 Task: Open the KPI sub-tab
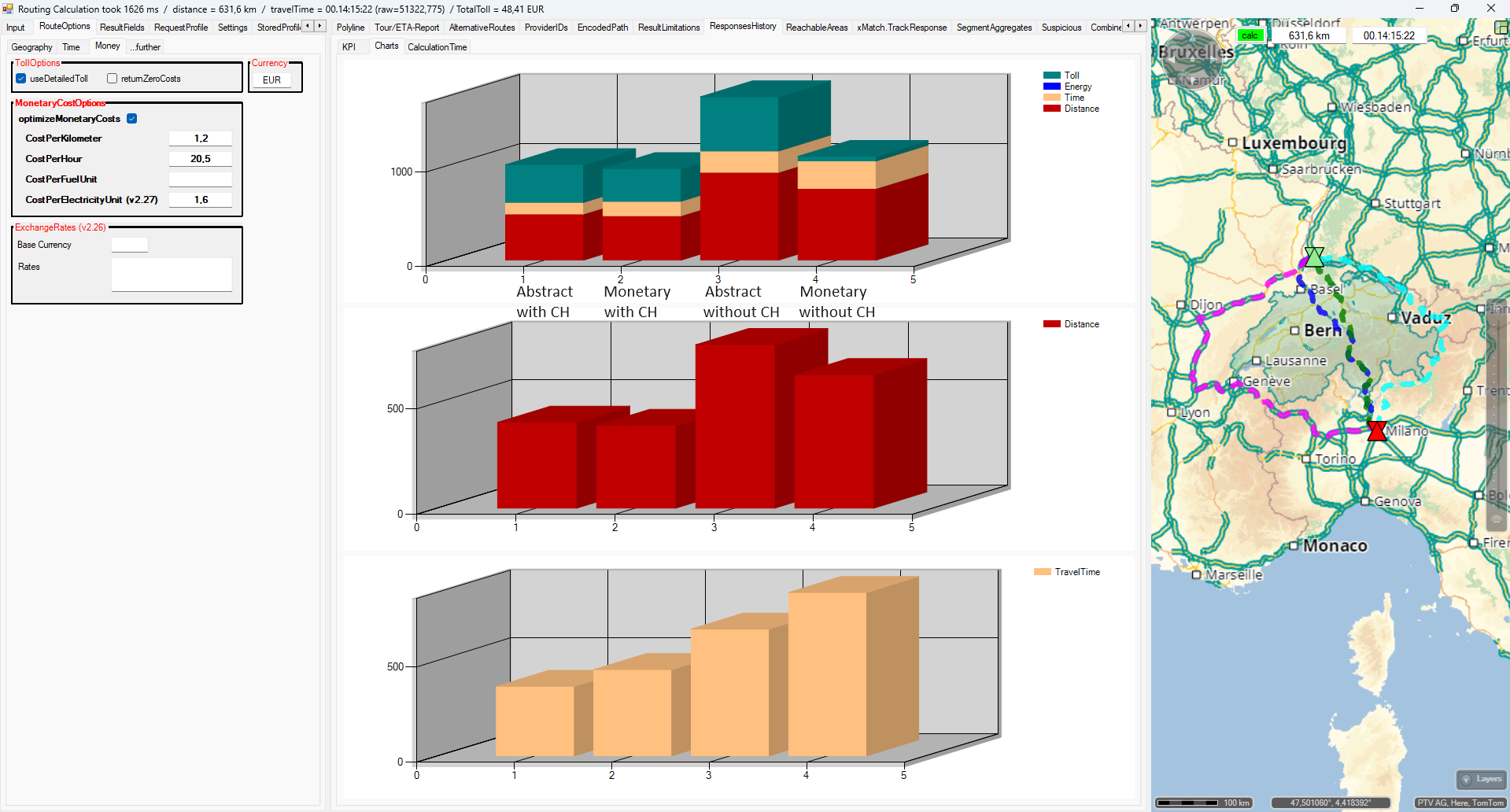(349, 47)
